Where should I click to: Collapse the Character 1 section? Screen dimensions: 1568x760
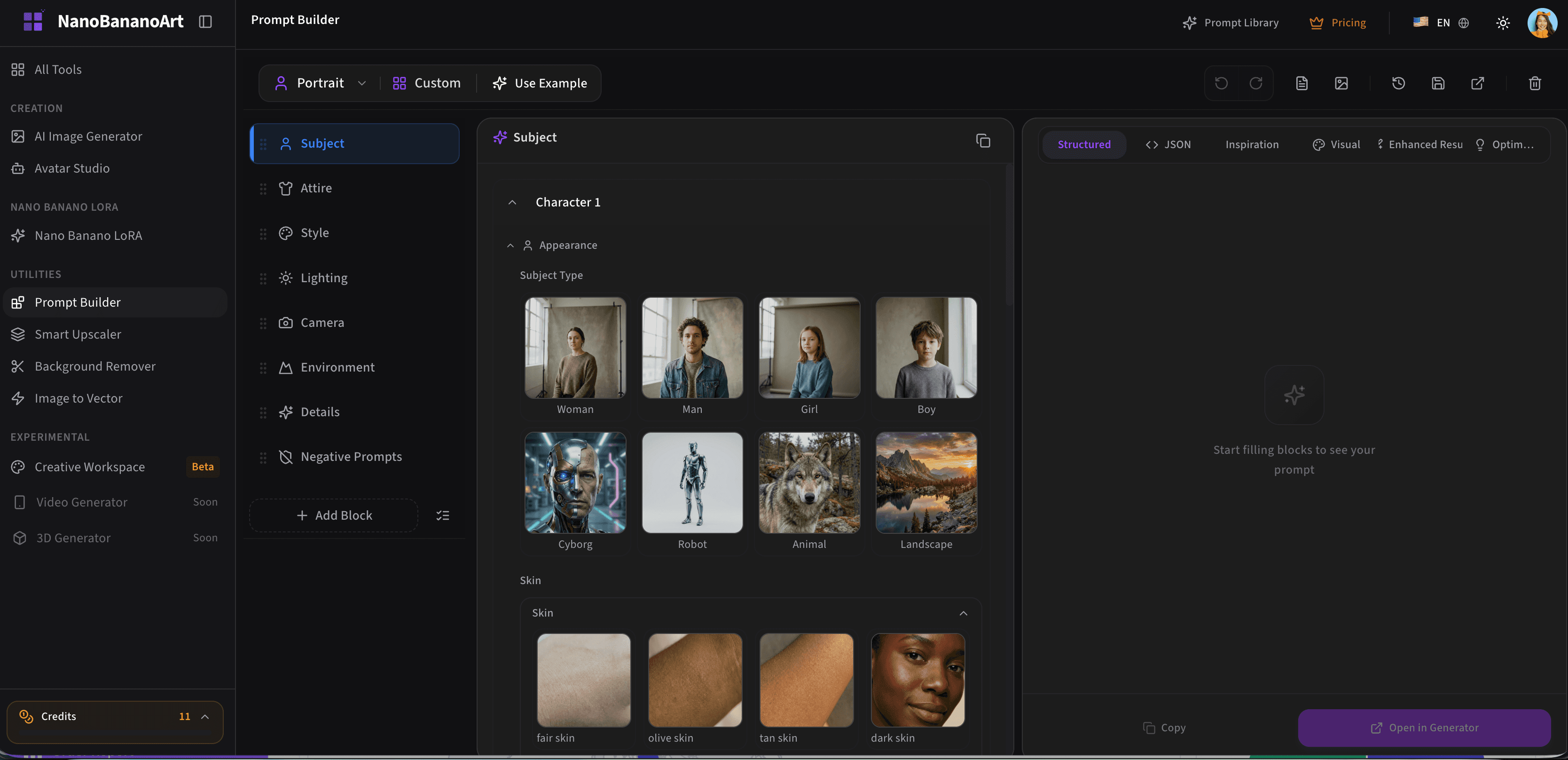tap(512, 202)
